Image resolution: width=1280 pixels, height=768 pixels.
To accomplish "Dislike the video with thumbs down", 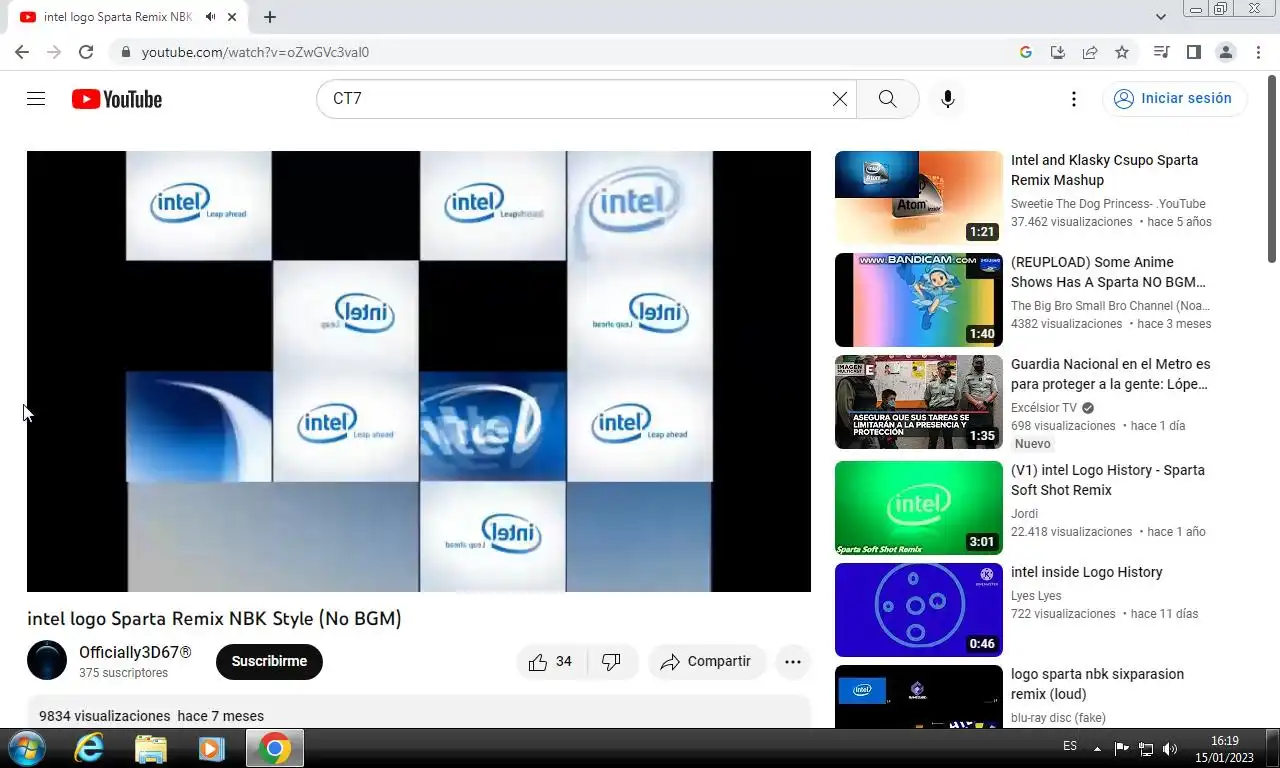I will tap(611, 661).
